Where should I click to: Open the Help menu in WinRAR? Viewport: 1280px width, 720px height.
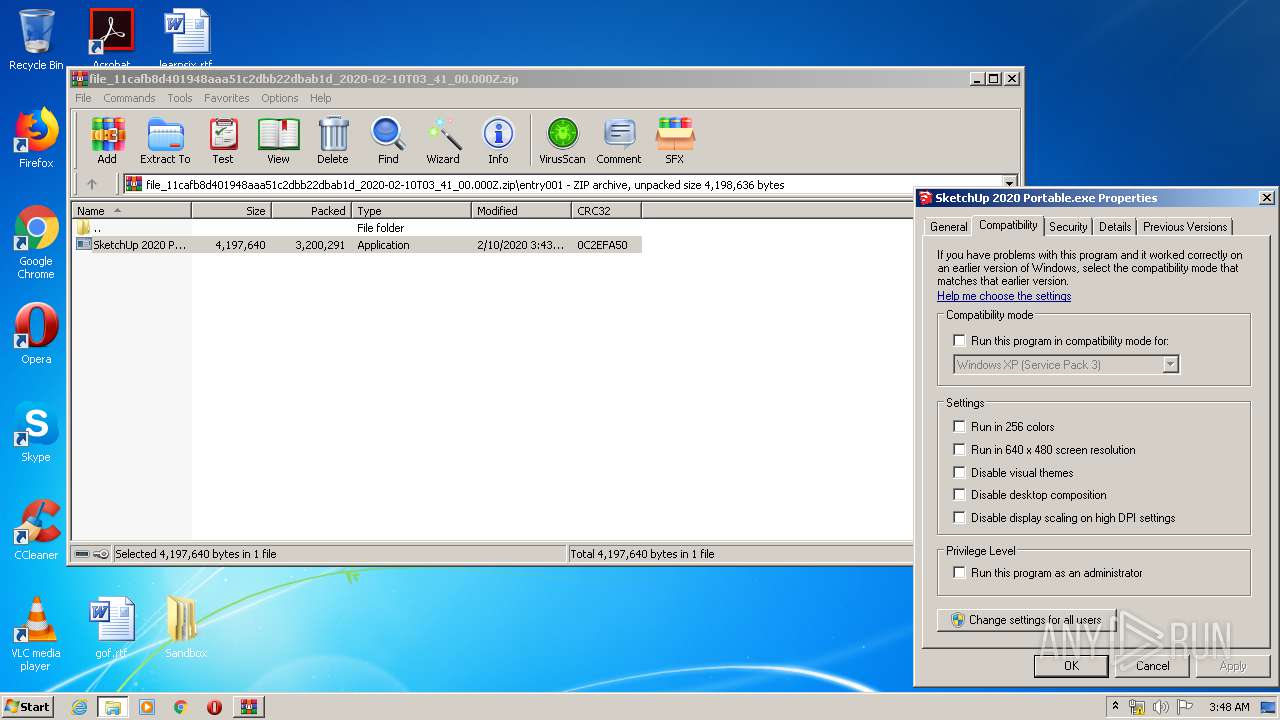coord(320,98)
